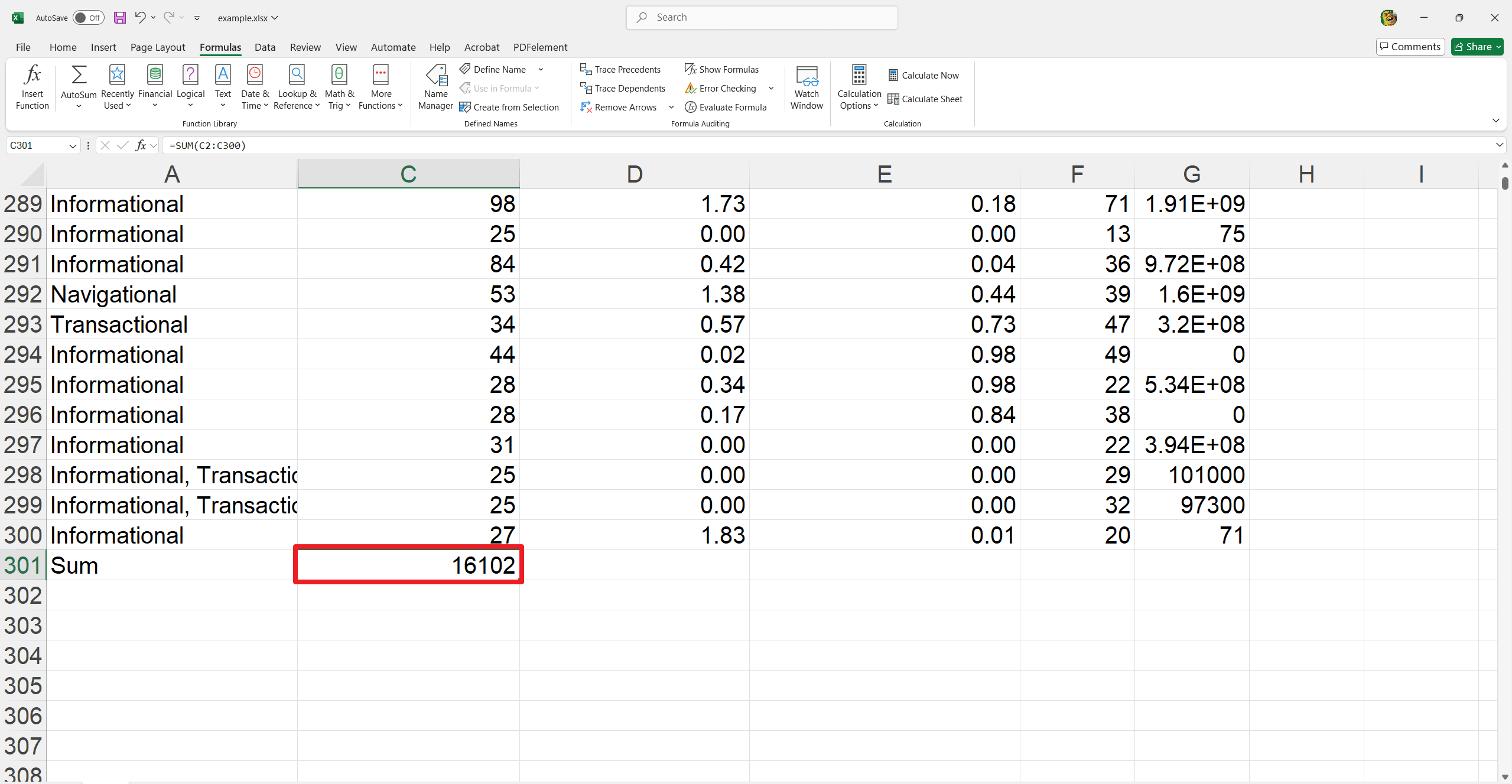
Task: Click the AutoSum sigma icon
Action: (x=79, y=75)
